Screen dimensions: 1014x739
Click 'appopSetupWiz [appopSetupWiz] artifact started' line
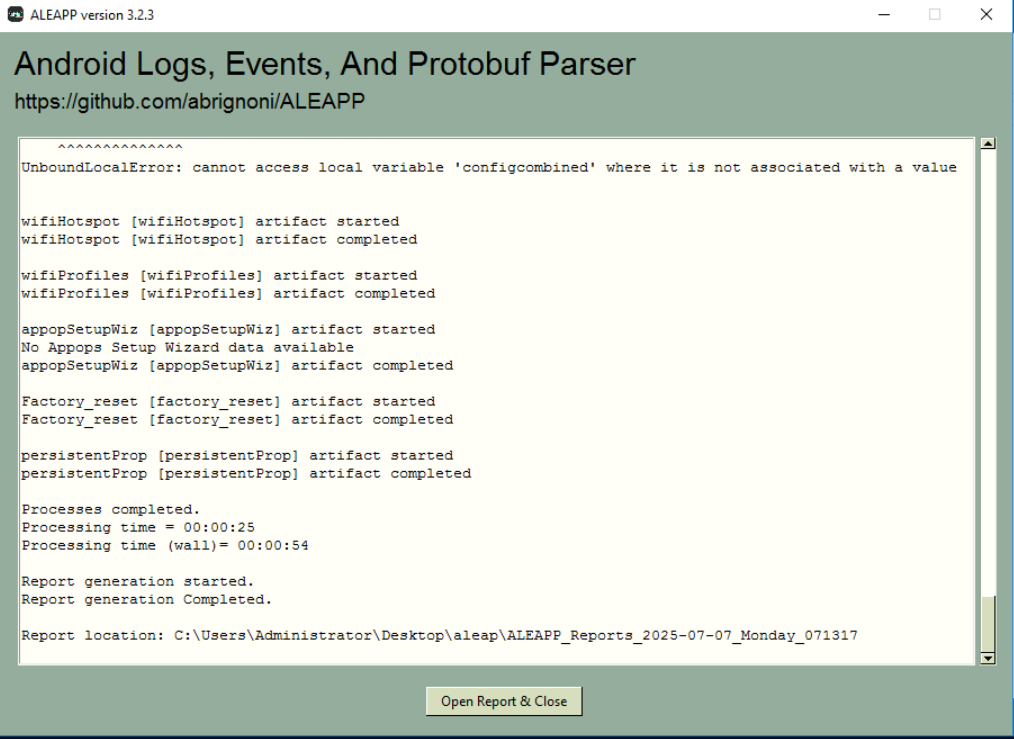pos(228,330)
